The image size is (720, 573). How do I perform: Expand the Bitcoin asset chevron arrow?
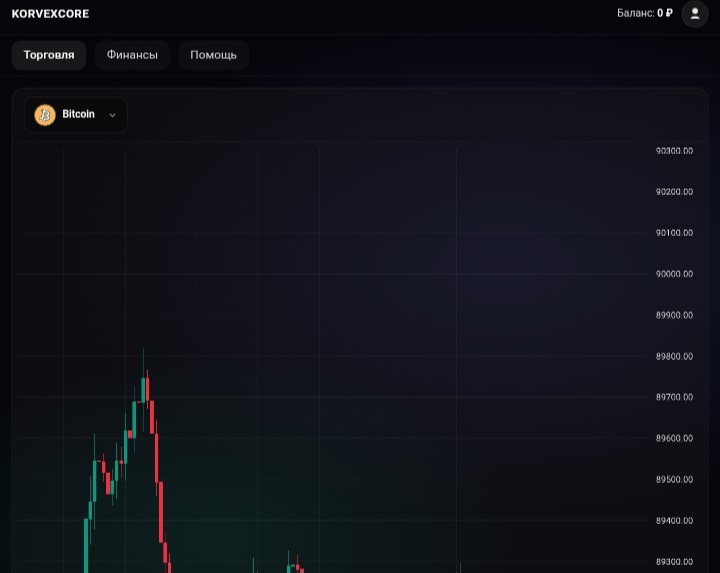(x=112, y=115)
